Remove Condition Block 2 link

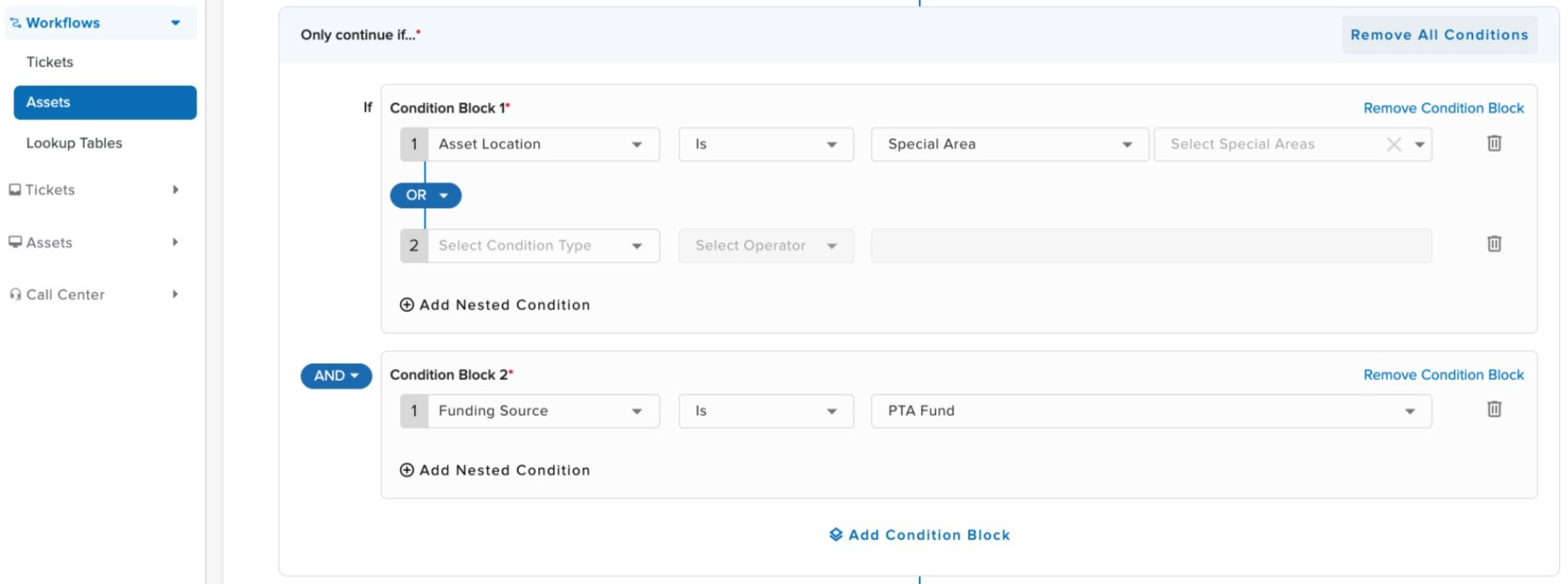1443,374
